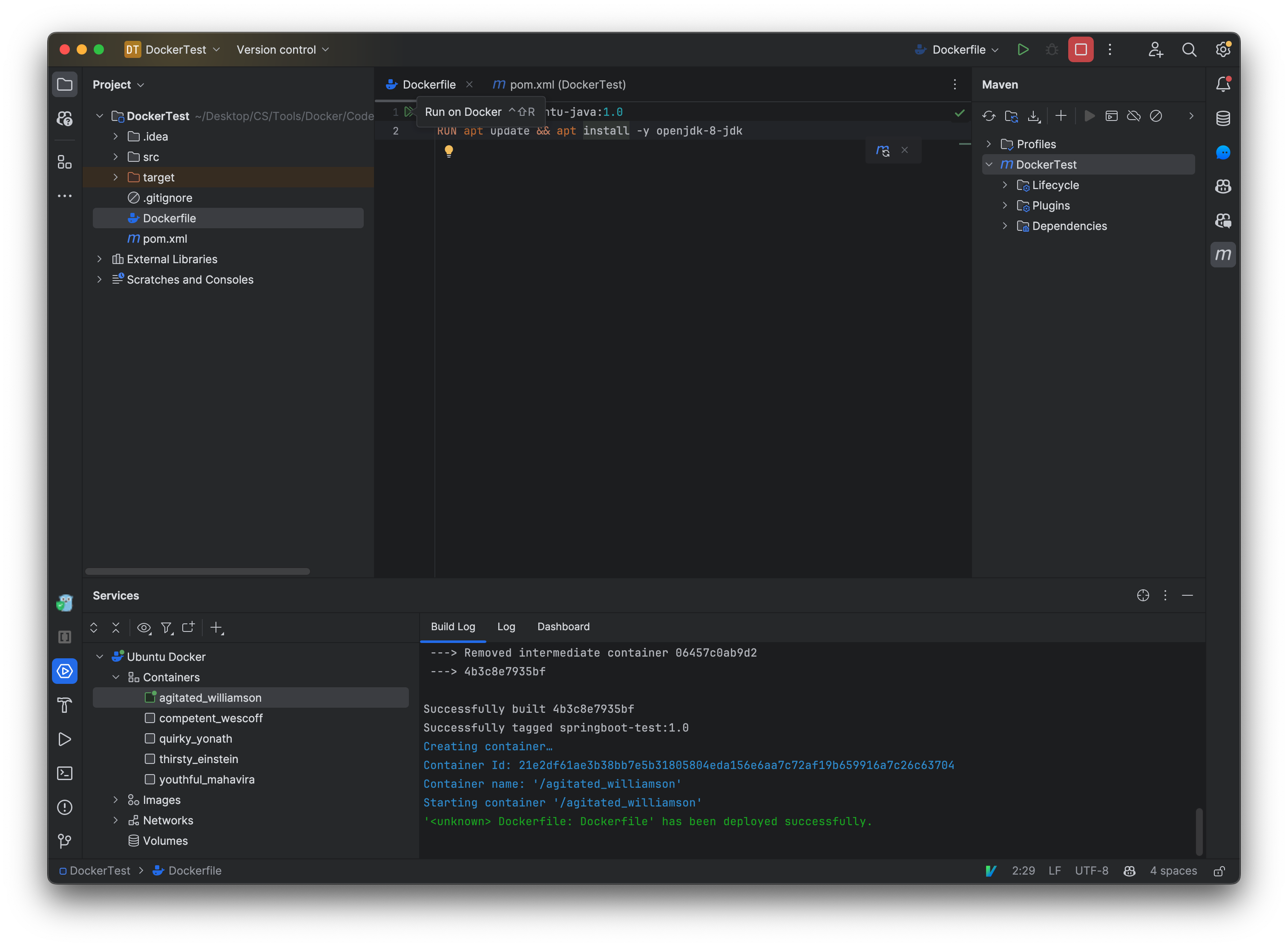Open the Project tool window icon
The height and width of the screenshot is (947, 1288).
(x=65, y=85)
